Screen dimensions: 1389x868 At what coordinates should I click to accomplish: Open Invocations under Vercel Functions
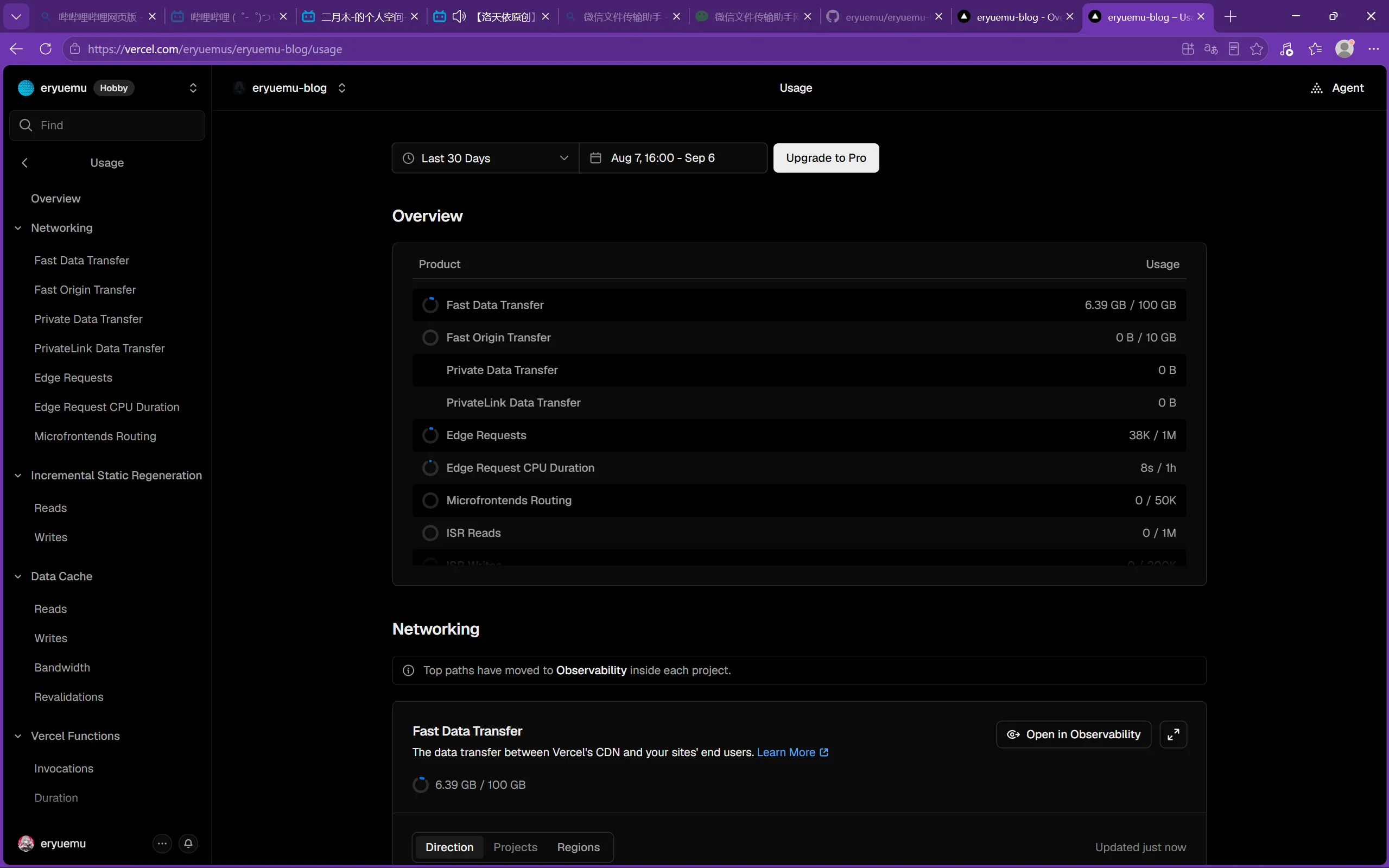pos(64,769)
